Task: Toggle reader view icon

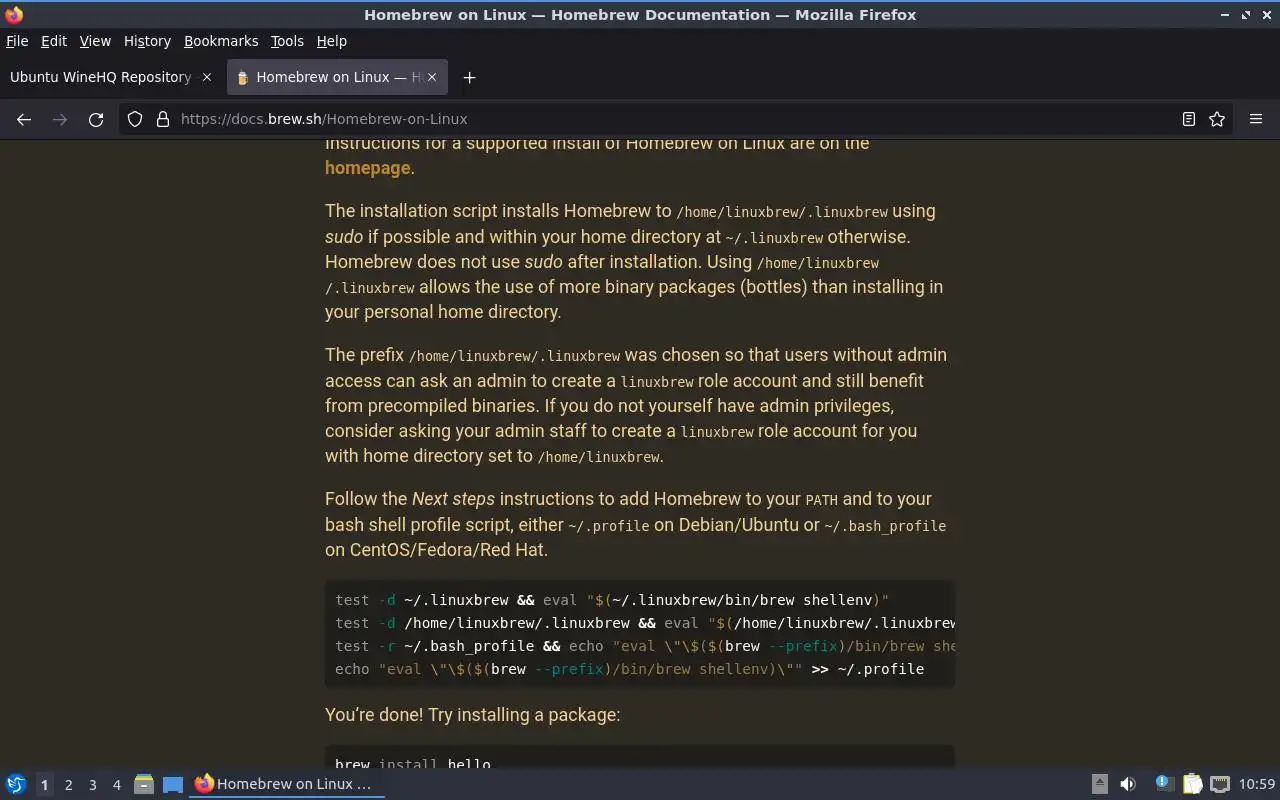Action: tap(1189, 119)
